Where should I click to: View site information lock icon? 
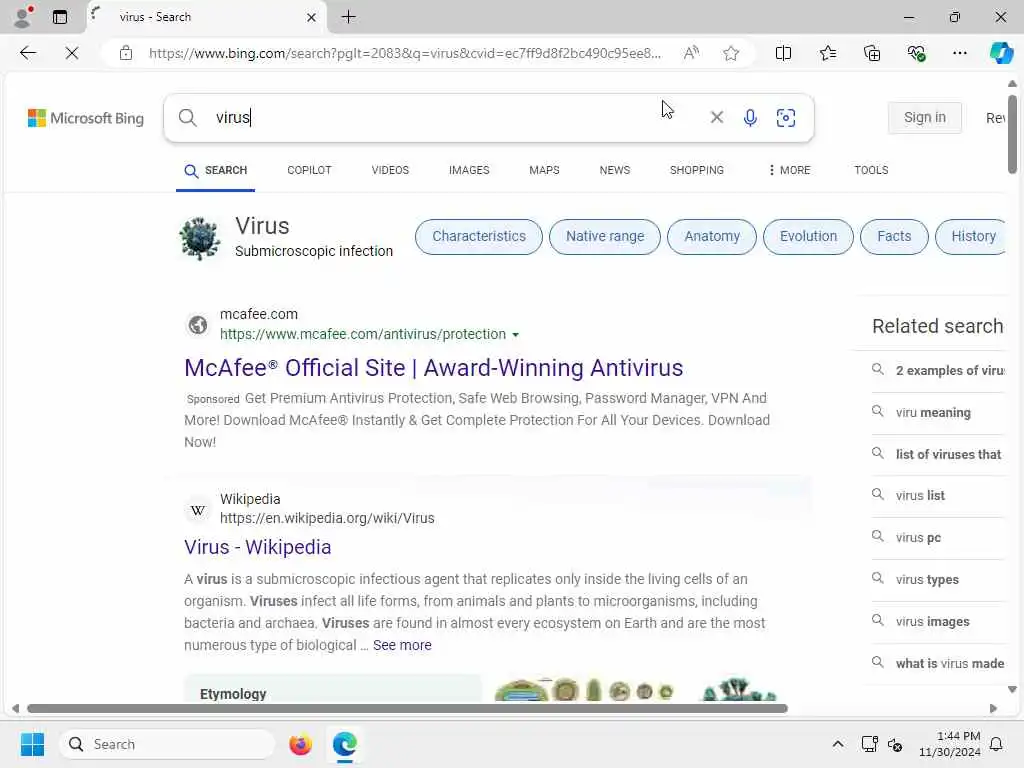point(125,53)
